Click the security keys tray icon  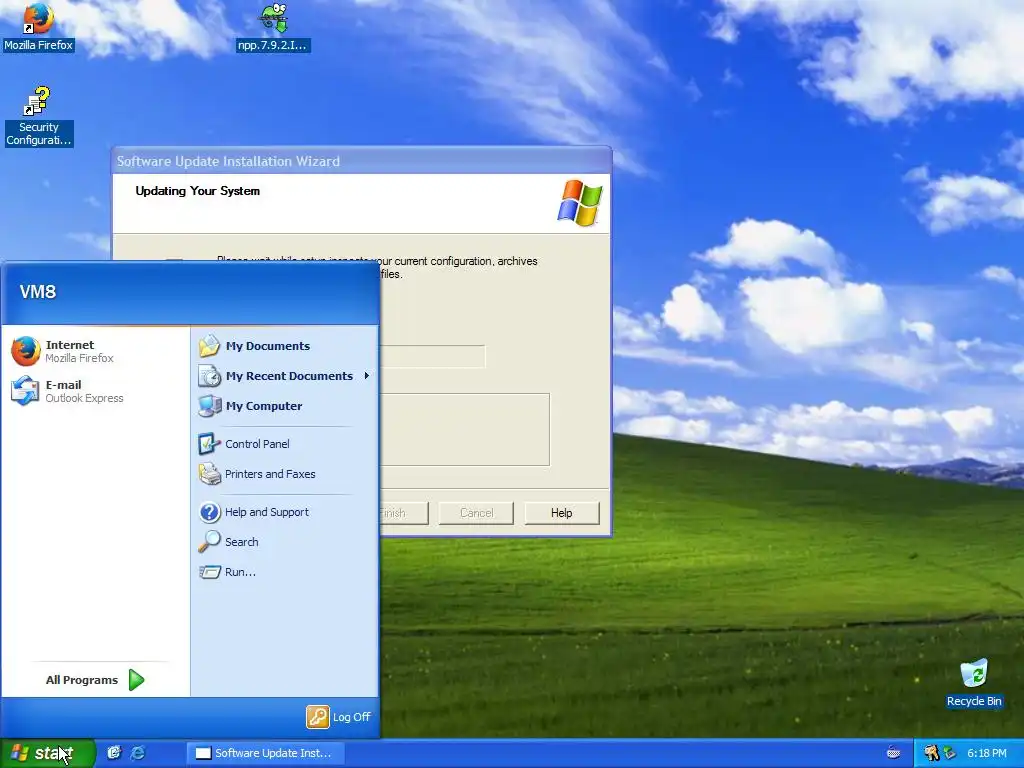tap(931, 754)
